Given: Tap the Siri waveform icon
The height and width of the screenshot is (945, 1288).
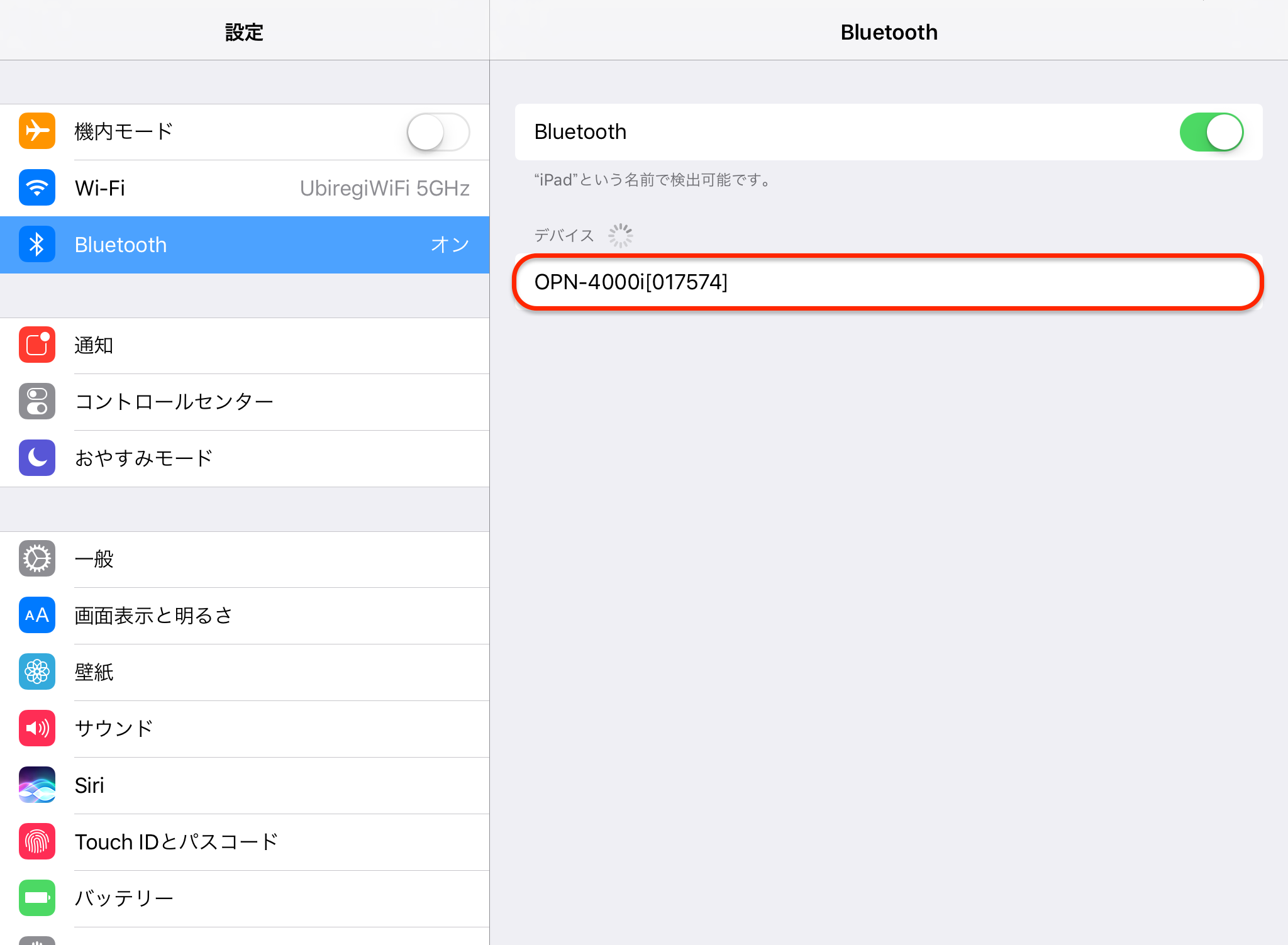Looking at the screenshot, I should [37, 785].
